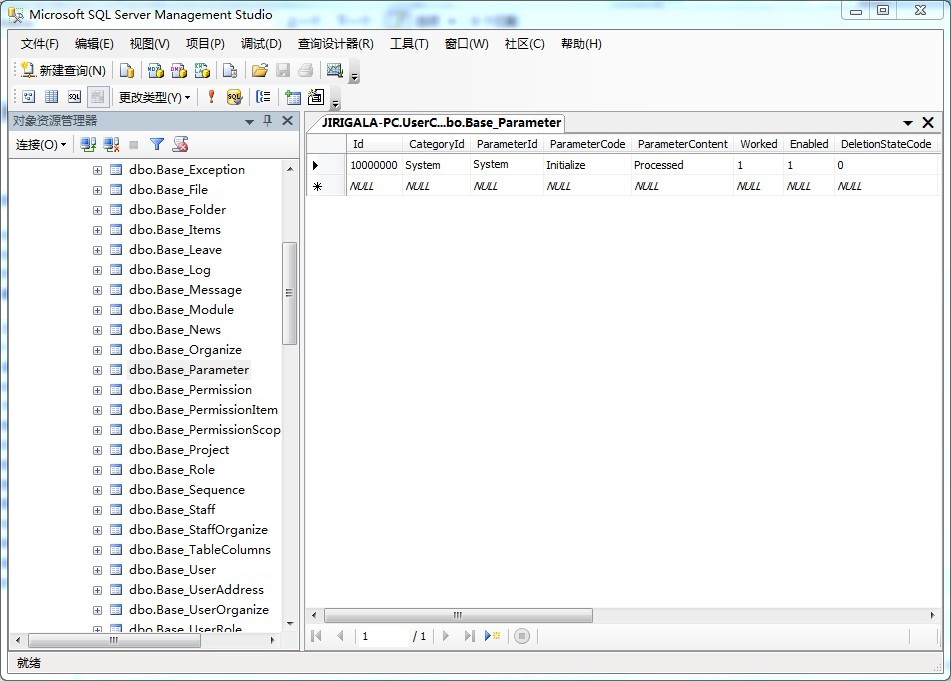Open the 连接(O) connect dropdown
Viewport: 951px width, 681px height.
click(41, 144)
